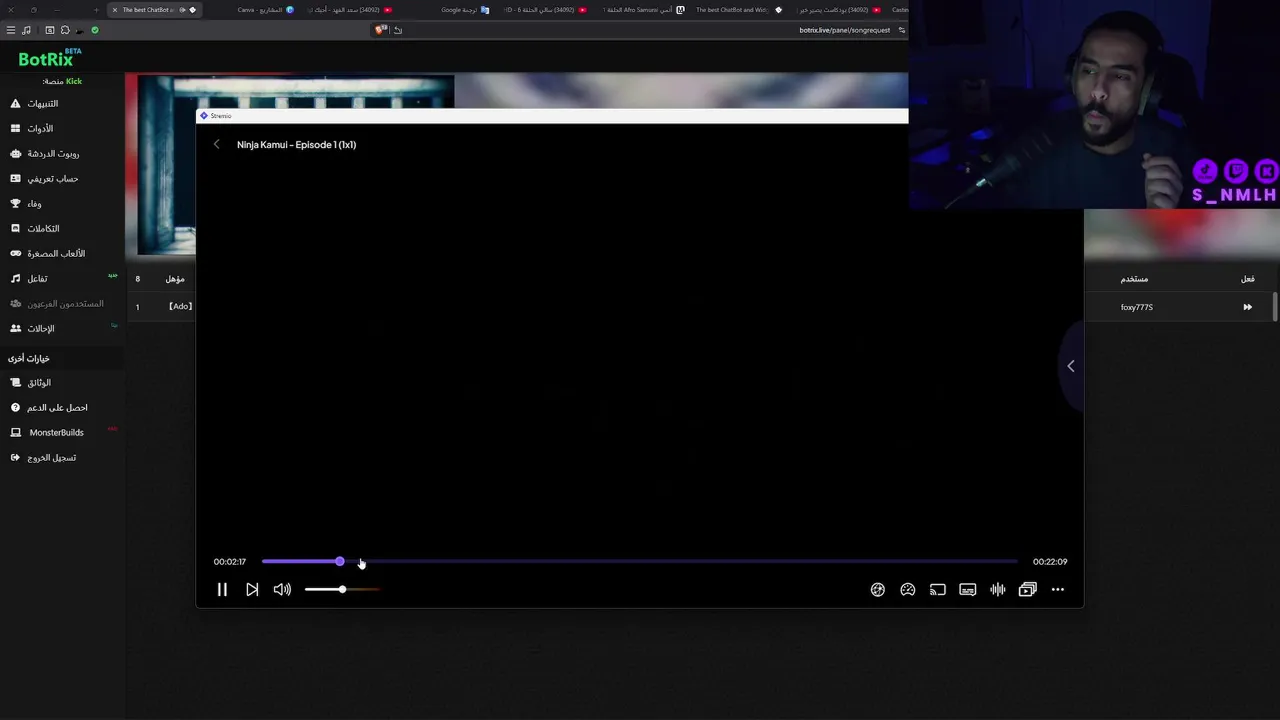Click the browser extensions puzzle icon
1280x720 pixels.
pyautogui.click(x=65, y=30)
